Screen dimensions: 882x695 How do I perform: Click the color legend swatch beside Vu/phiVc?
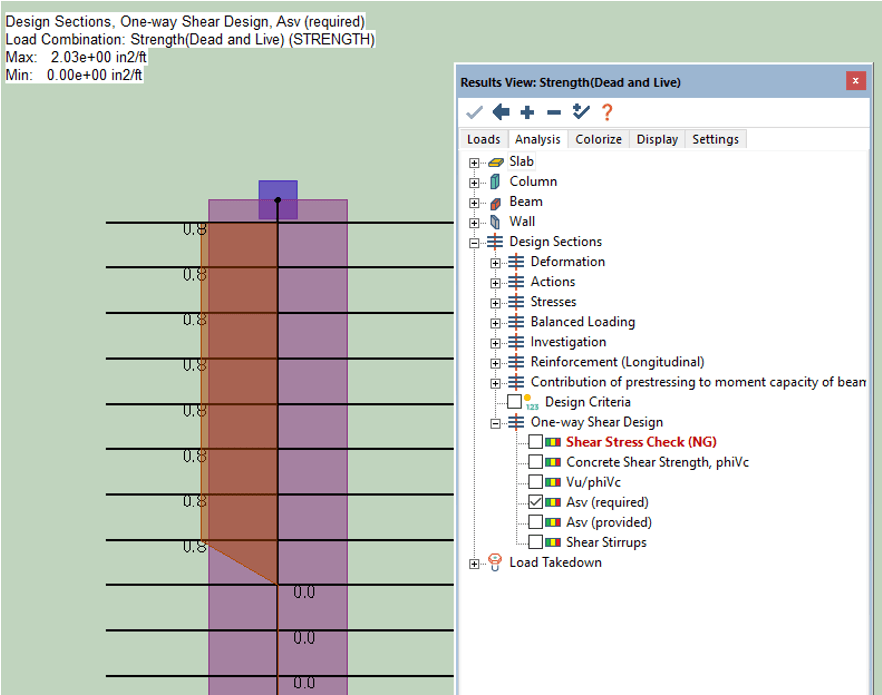pos(553,482)
